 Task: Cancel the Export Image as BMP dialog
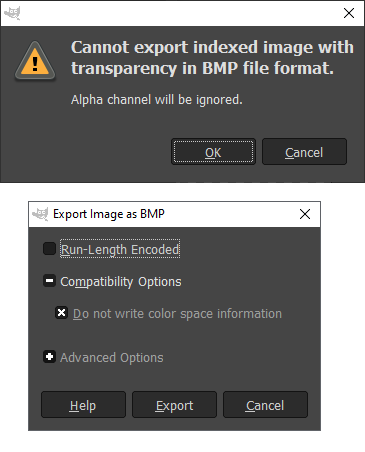pos(265,405)
